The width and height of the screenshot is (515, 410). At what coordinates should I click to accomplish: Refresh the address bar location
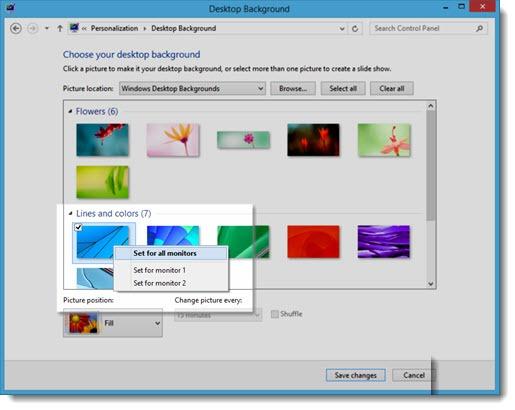click(x=355, y=29)
